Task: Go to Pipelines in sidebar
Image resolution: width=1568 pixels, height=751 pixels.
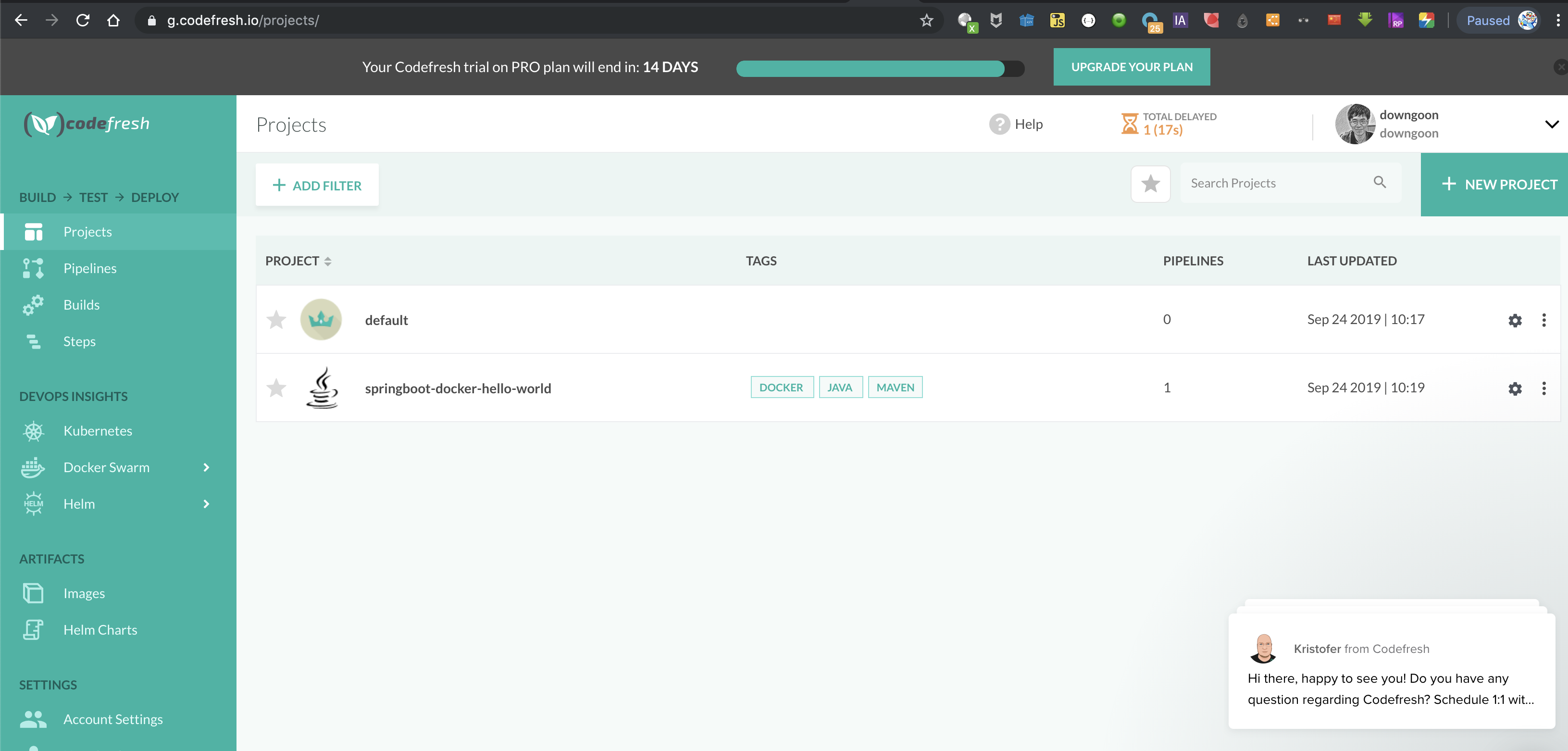Action: point(89,268)
